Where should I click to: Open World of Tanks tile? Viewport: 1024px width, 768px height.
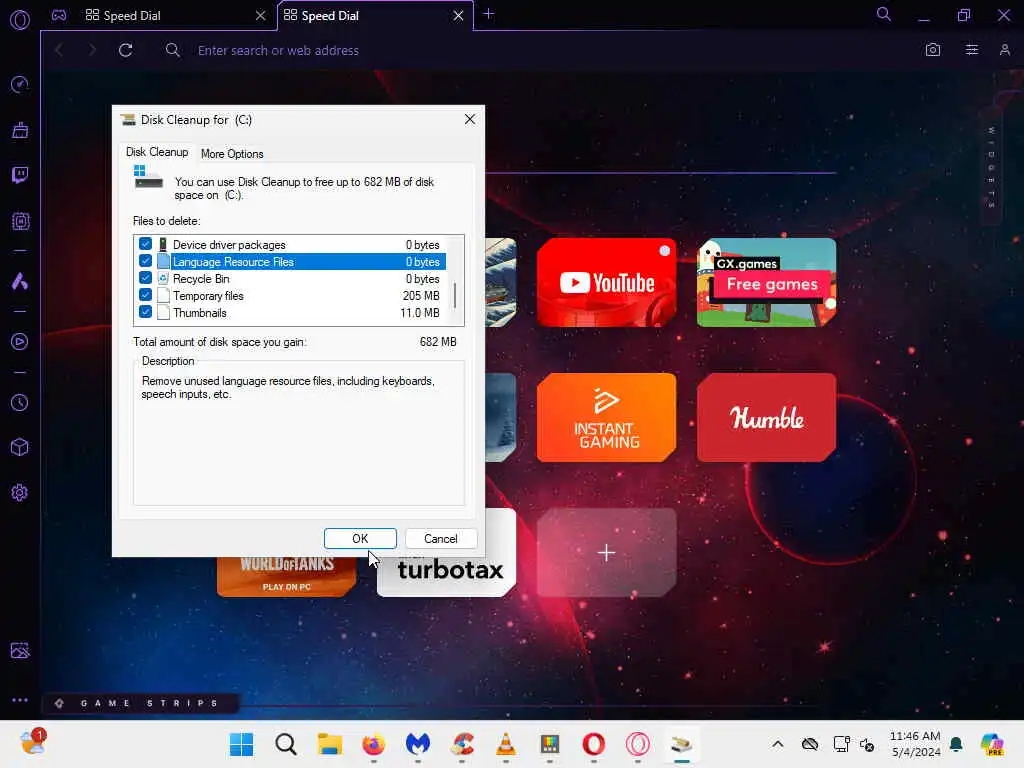[286, 577]
